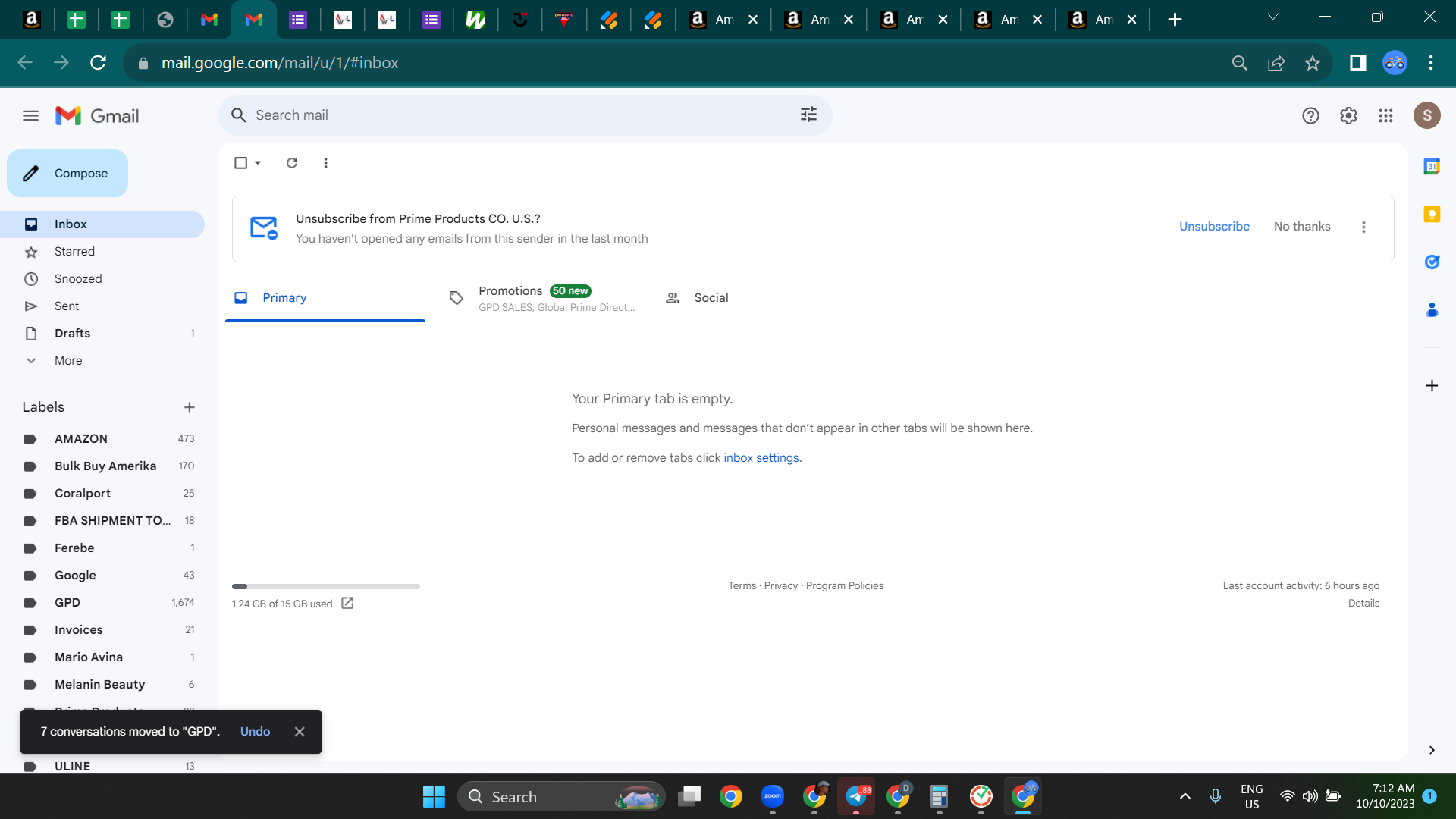
Task: Reload the browser page
Action: point(98,63)
